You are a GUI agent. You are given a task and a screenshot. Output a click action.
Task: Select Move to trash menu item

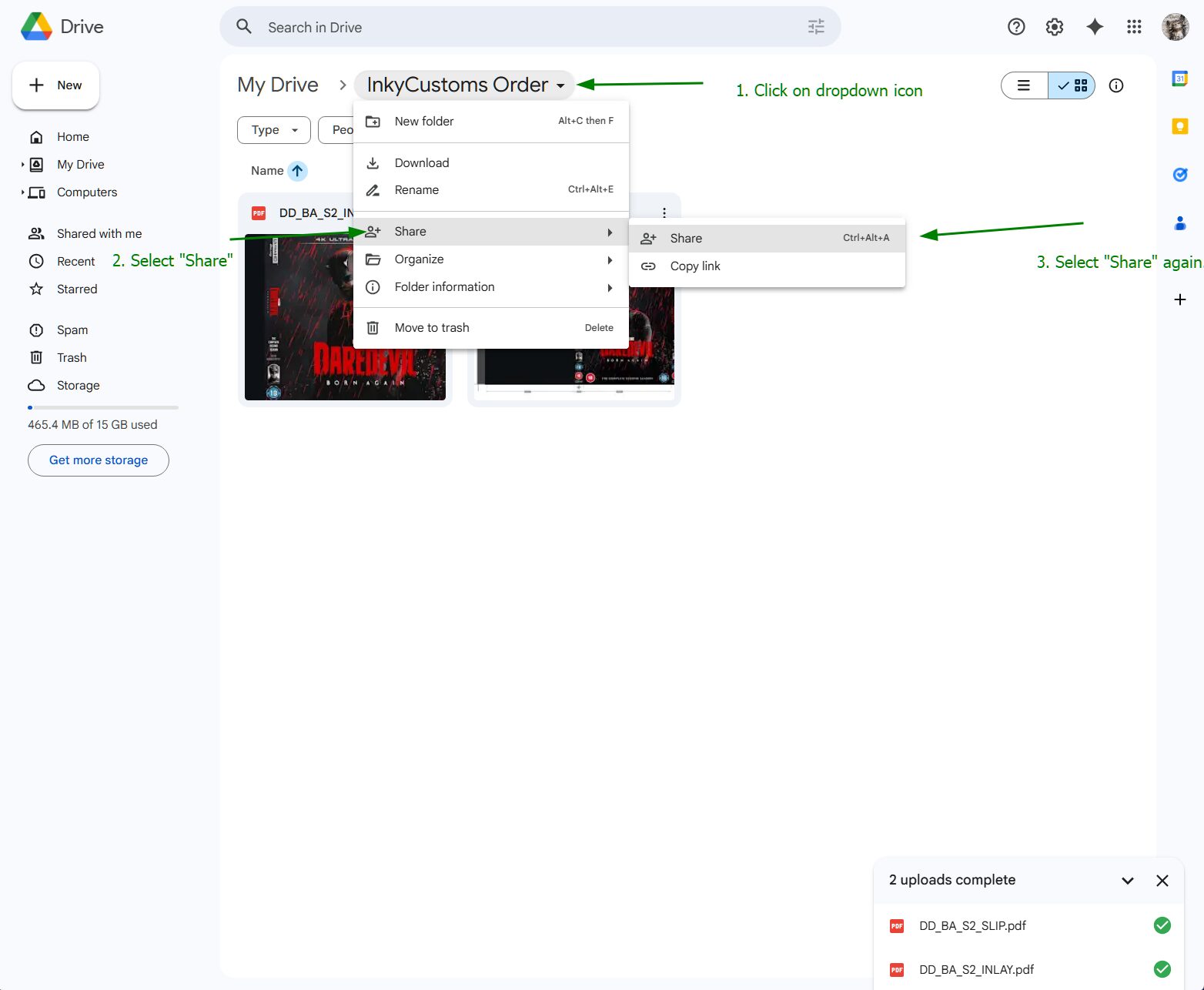[x=491, y=328]
